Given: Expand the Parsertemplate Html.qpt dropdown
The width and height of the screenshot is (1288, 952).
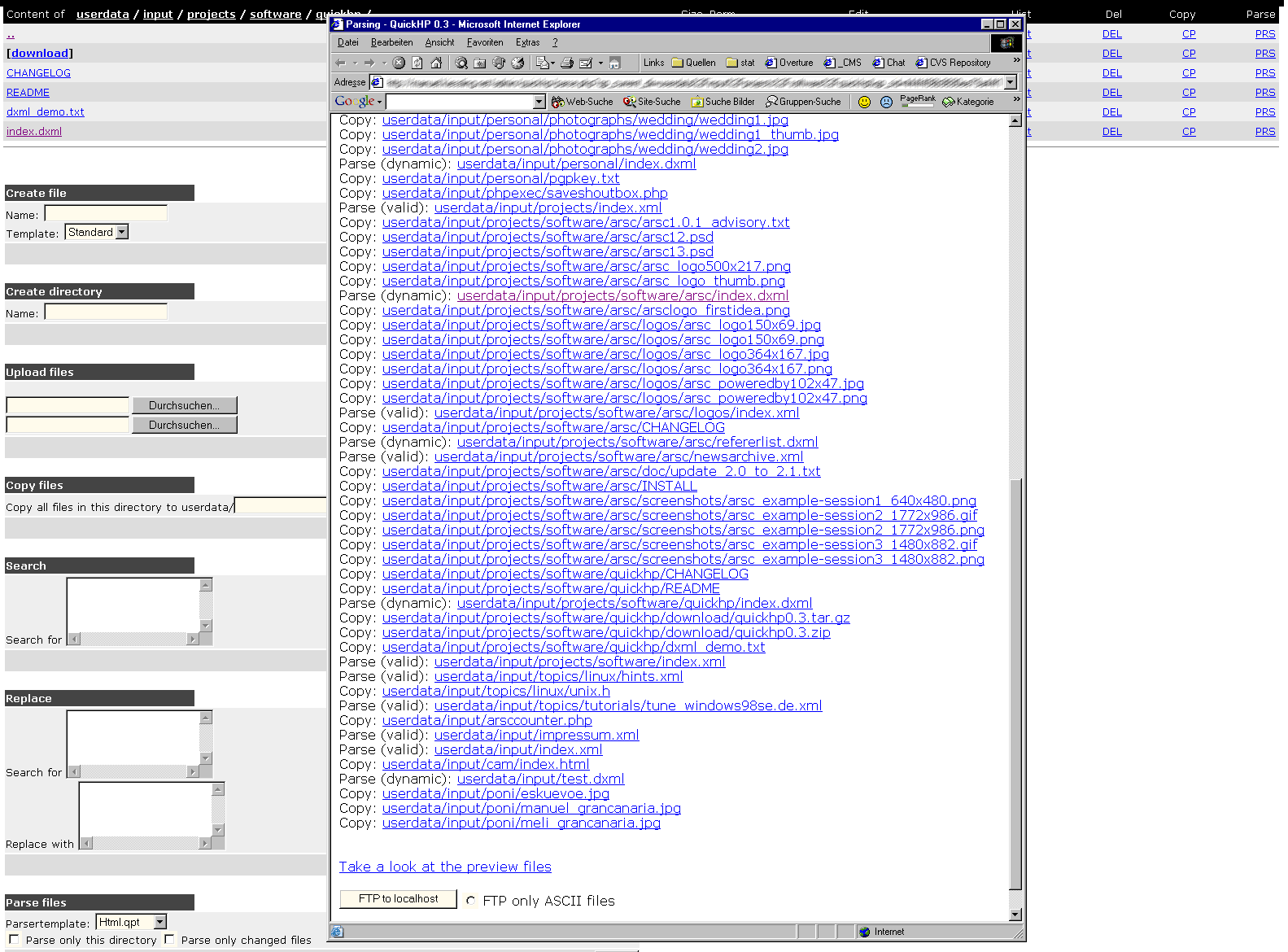Looking at the screenshot, I should point(160,922).
